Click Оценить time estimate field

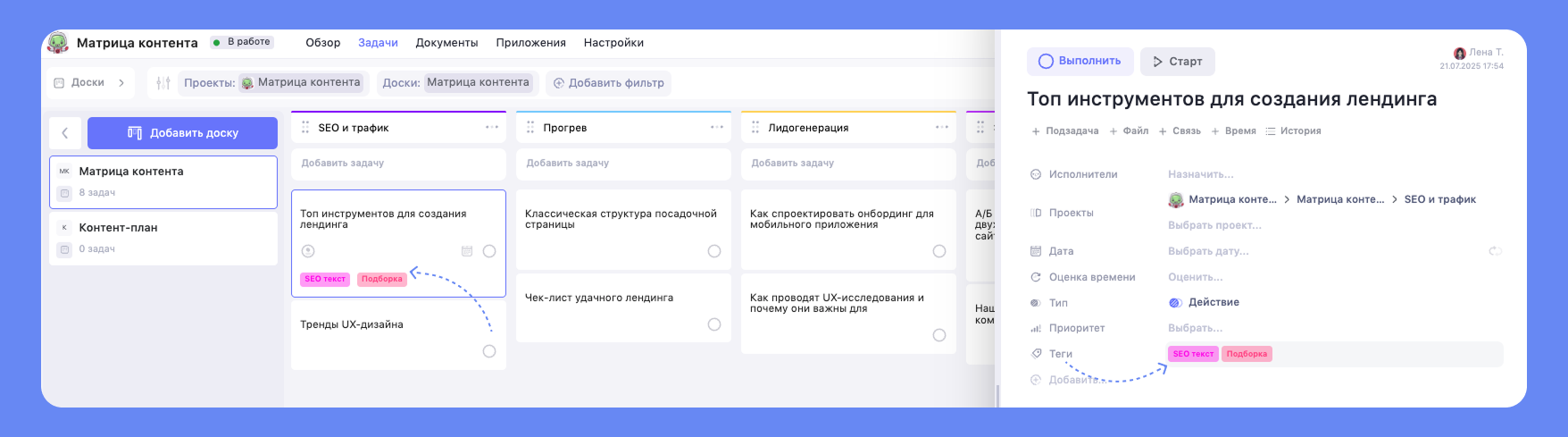pyautogui.click(x=1196, y=277)
